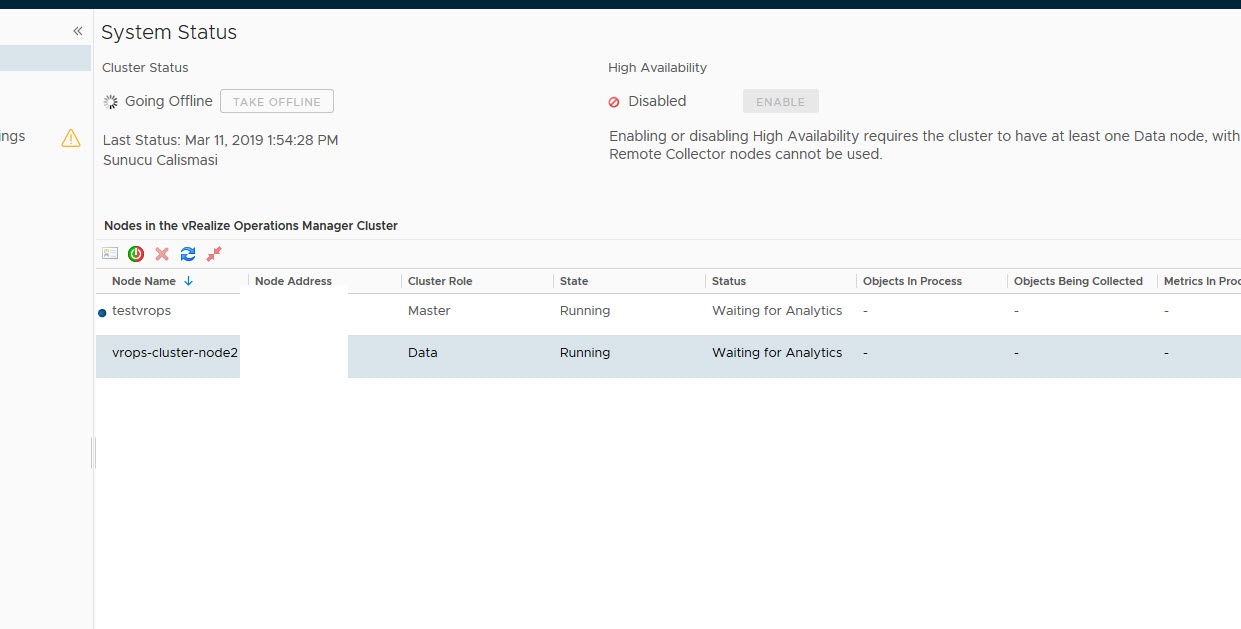
Task: Click the Status column header
Action: 729,281
